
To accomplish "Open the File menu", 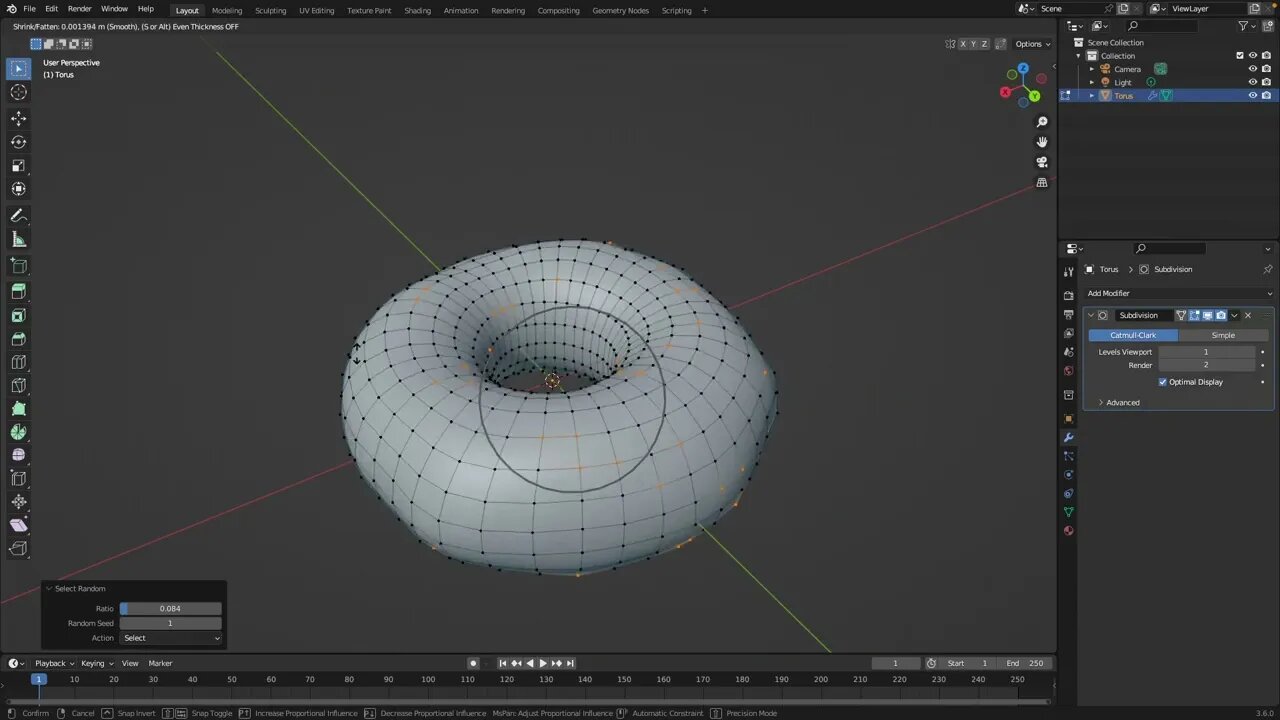I will click(29, 9).
